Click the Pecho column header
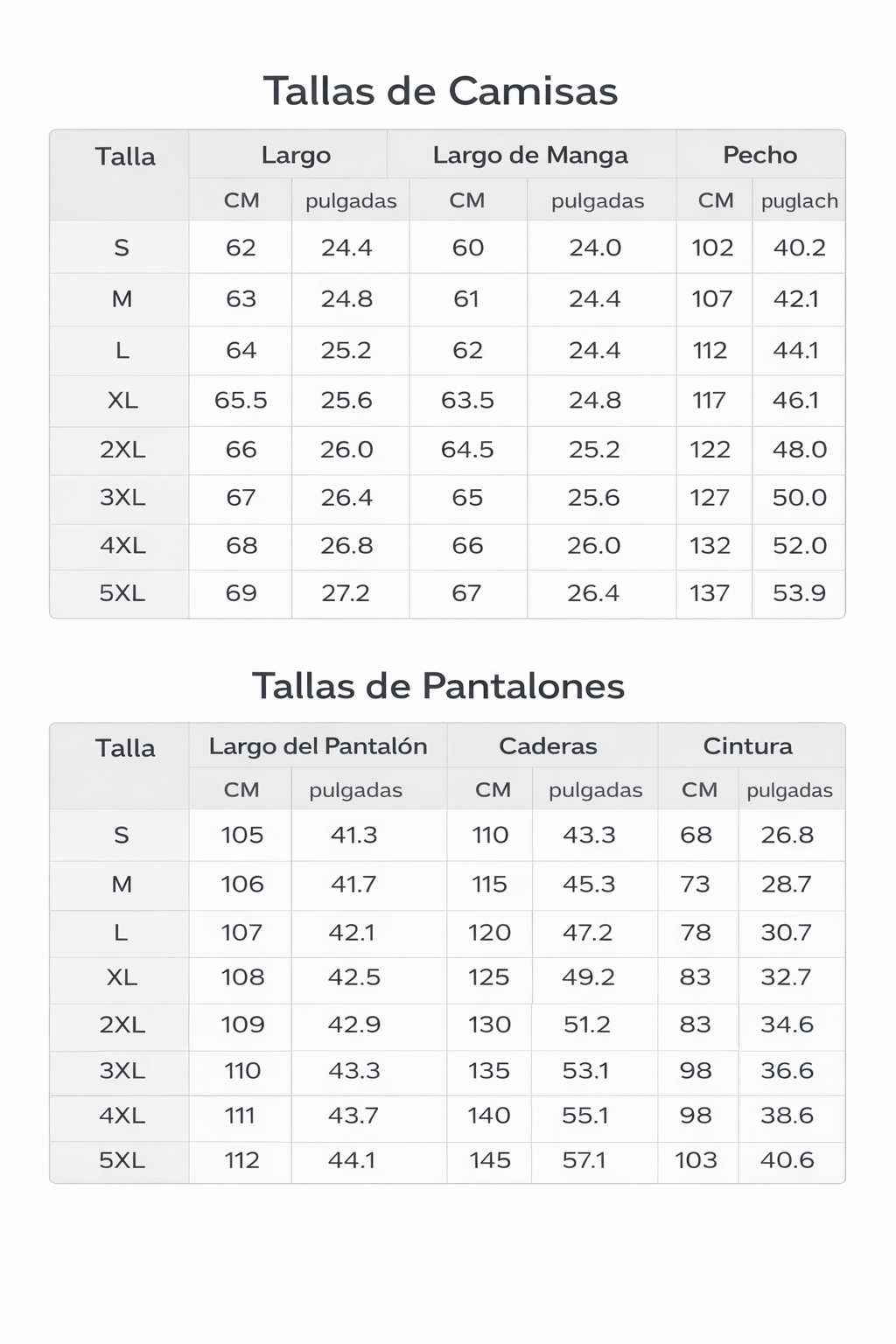This screenshot has height=1344, width=896. pyautogui.click(x=759, y=155)
